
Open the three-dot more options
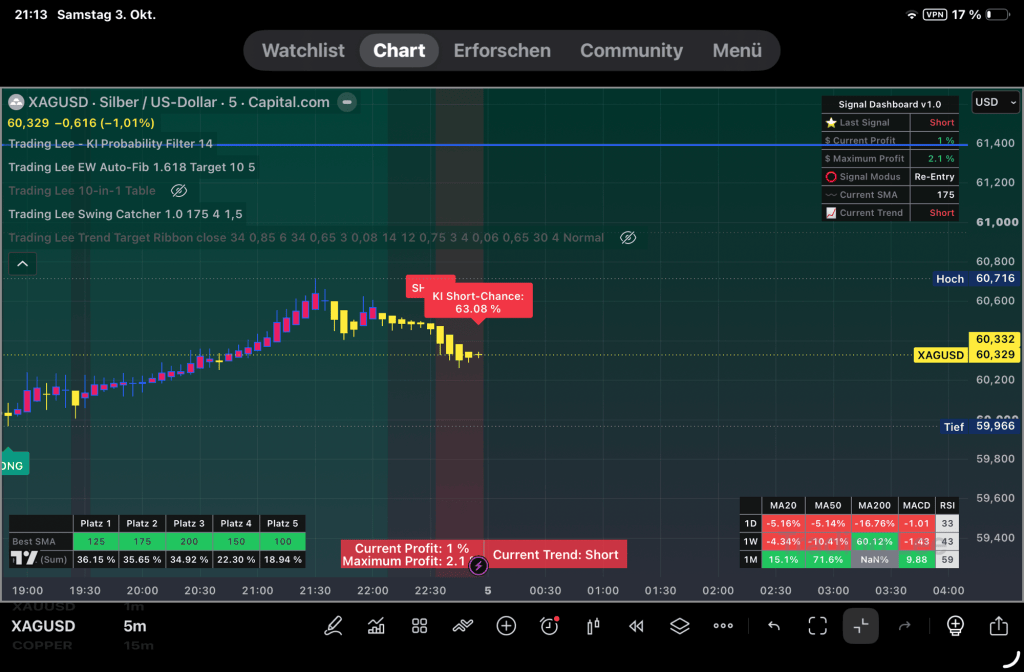723,626
